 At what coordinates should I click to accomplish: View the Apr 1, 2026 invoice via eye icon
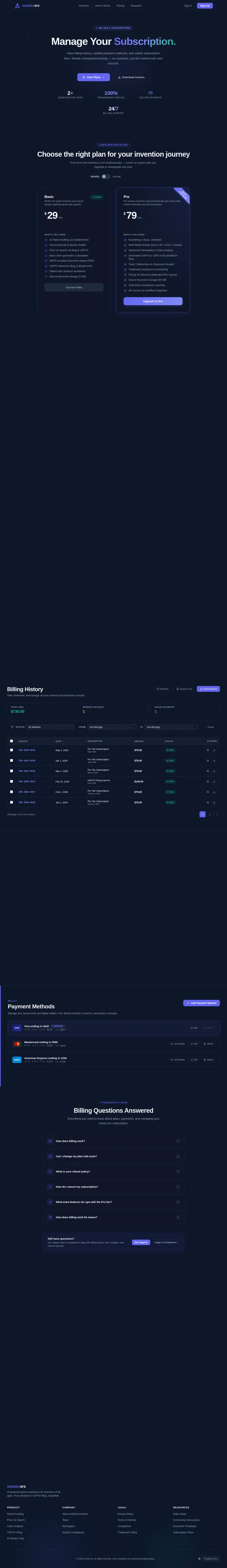(x=207, y=761)
